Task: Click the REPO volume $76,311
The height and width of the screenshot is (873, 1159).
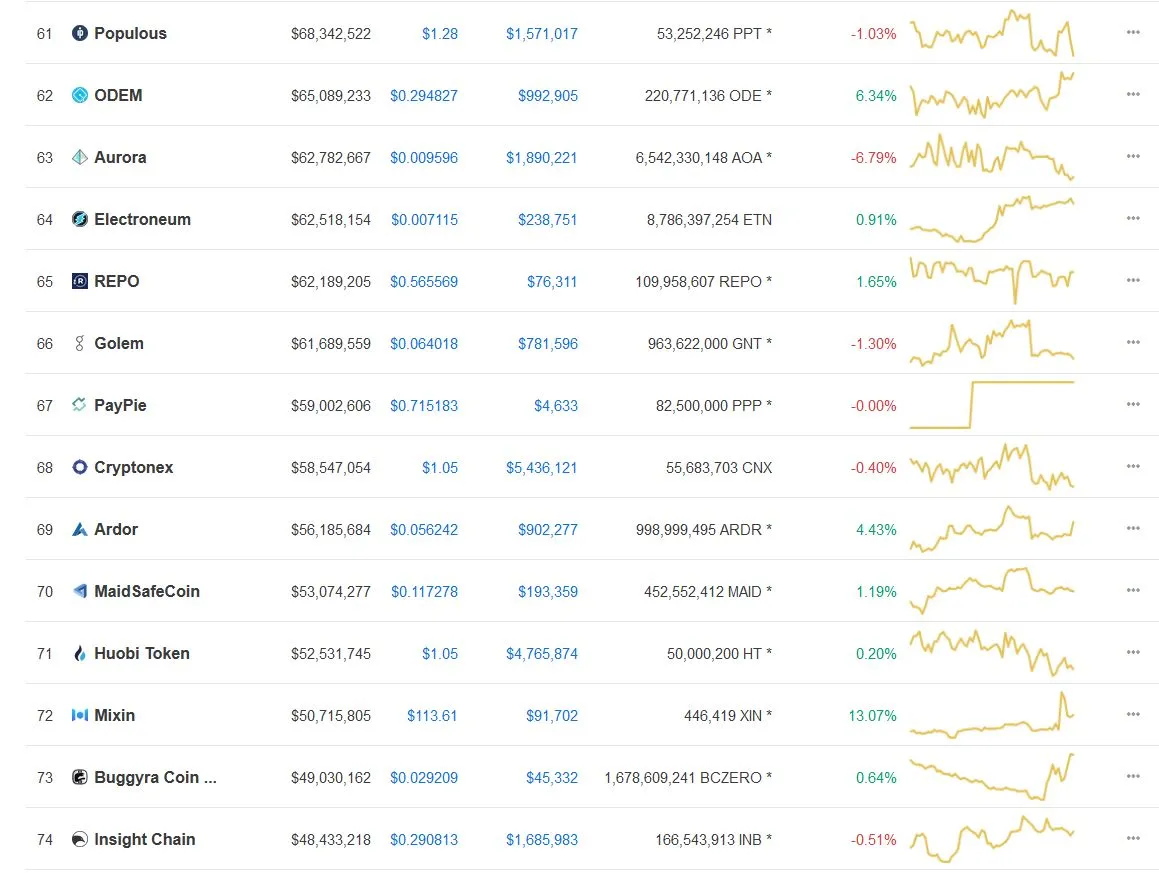Action: pyautogui.click(x=552, y=282)
